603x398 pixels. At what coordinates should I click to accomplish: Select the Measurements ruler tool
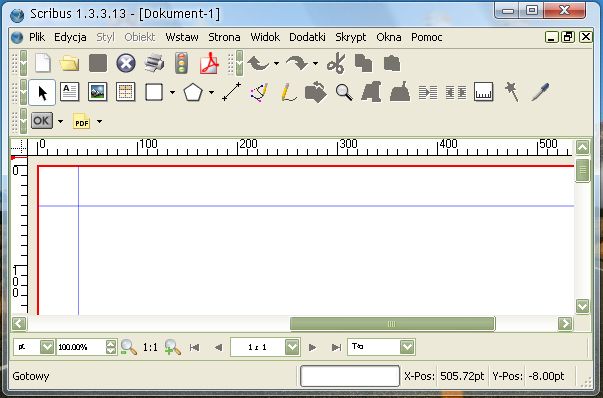pos(483,92)
